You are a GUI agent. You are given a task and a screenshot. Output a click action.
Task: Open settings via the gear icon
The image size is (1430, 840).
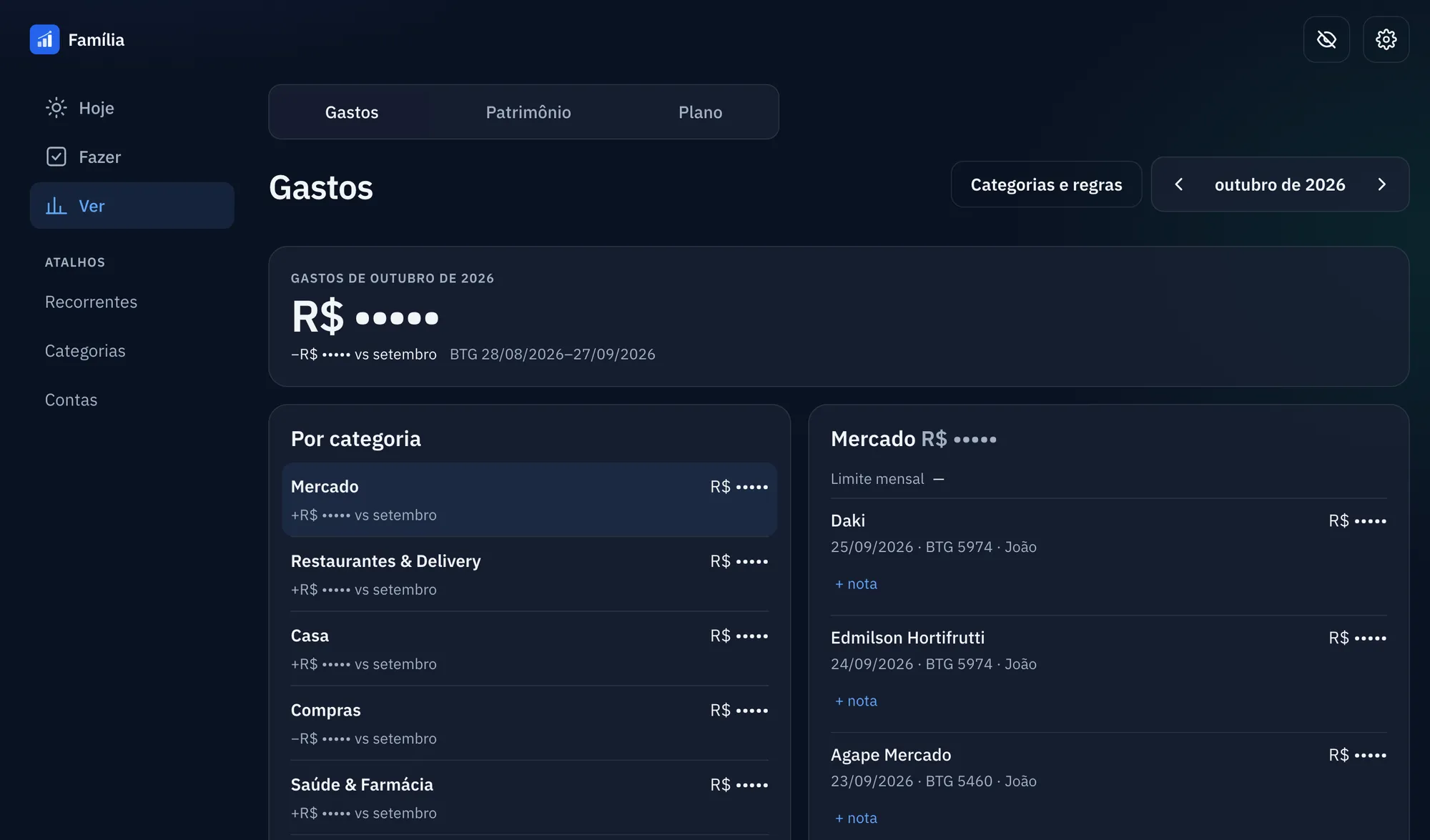click(1386, 39)
